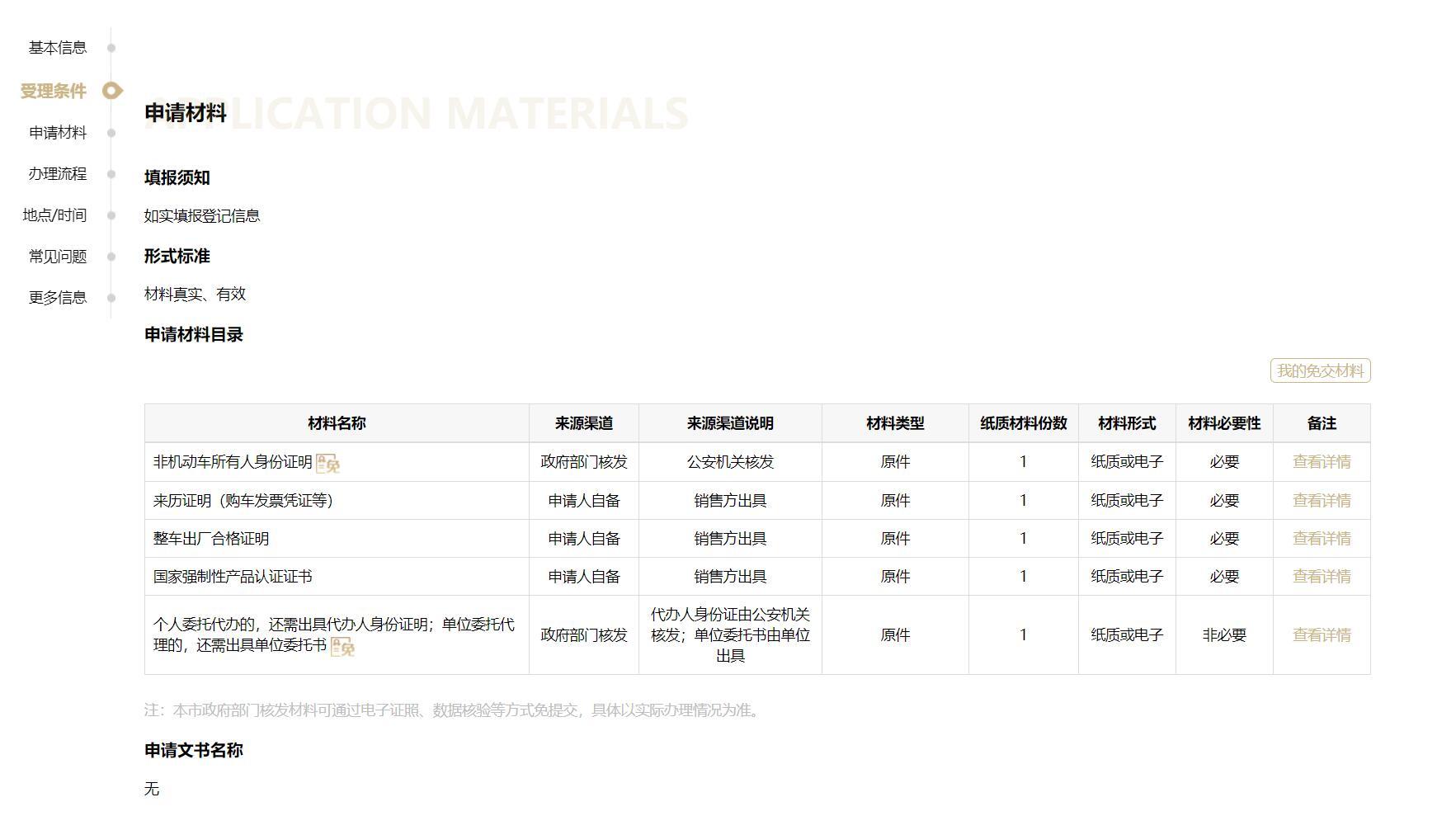Click 材料形式 column header
The height and width of the screenshot is (816, 1456).
pos(1127,423)
